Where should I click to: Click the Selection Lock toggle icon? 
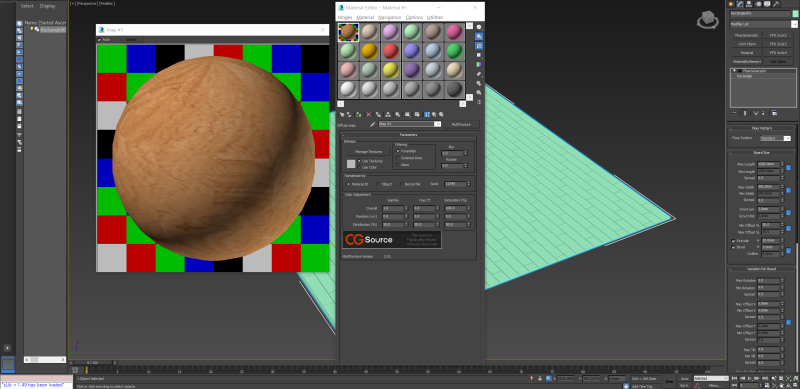pos(539,378)
